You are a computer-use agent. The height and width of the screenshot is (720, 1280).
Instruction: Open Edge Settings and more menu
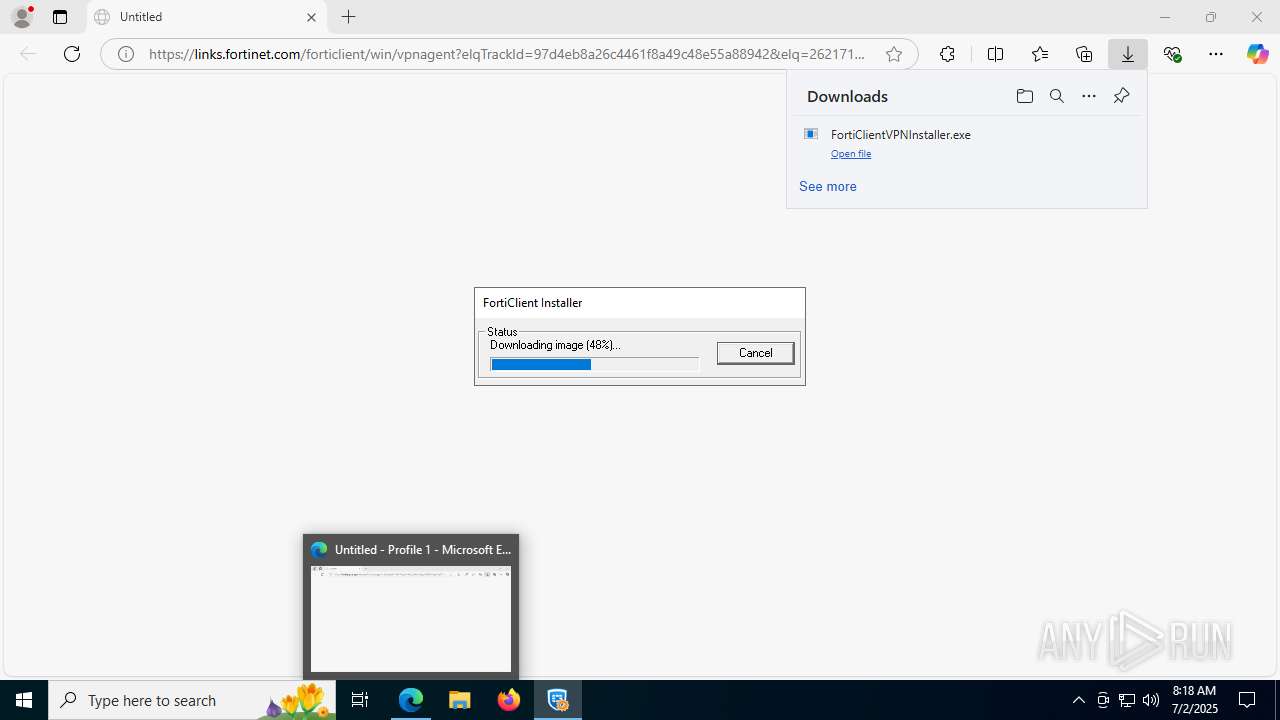click(1216, 54)
